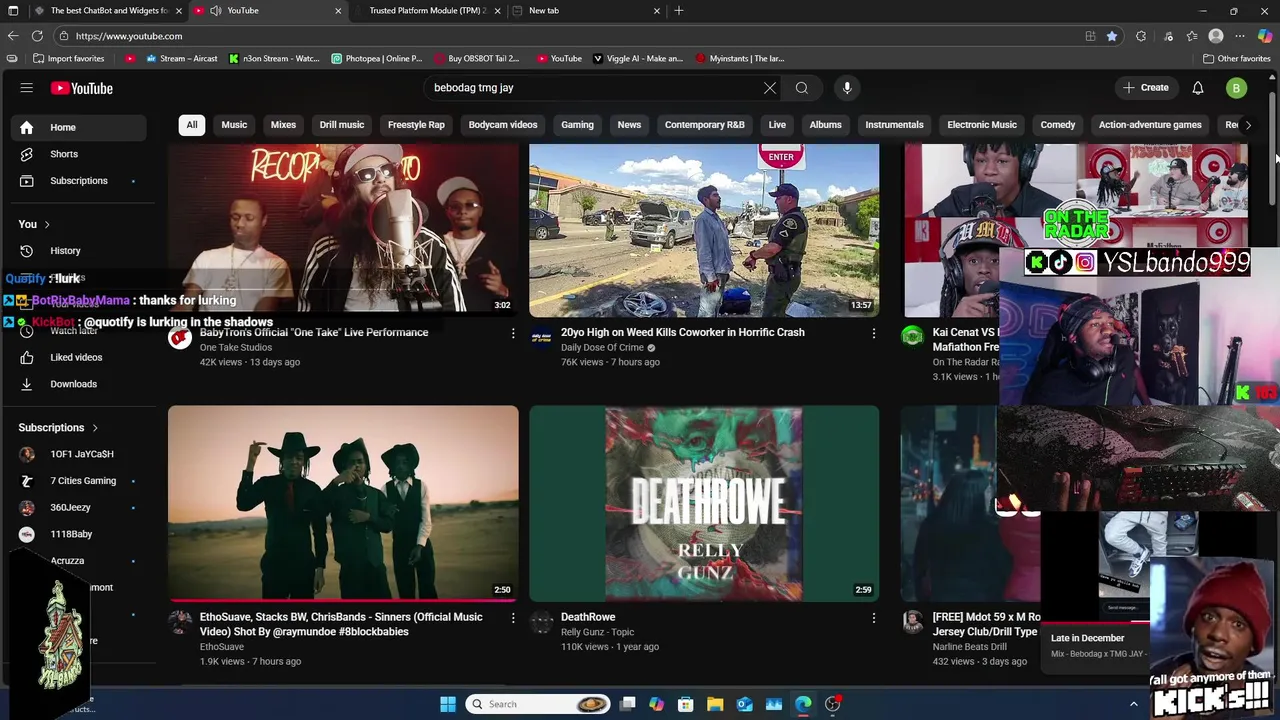The width and height of the screenshot is (1280, 720).
Task: Open Outlook from the taskbar
Action: [x=745, y=704]
